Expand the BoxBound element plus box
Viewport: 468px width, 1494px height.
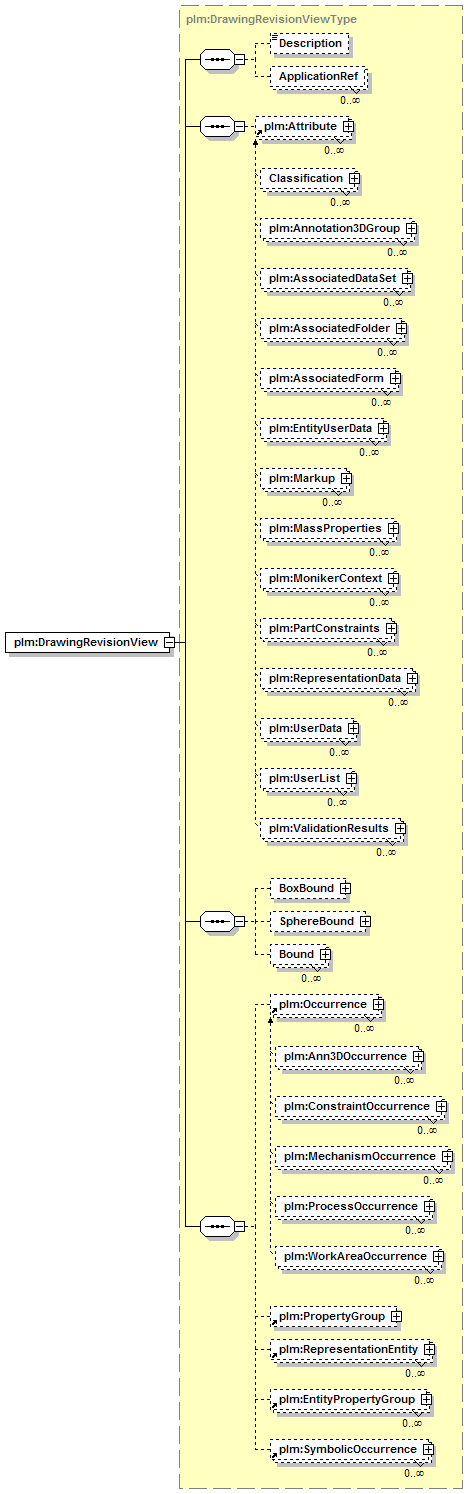(x=344, y=887)
